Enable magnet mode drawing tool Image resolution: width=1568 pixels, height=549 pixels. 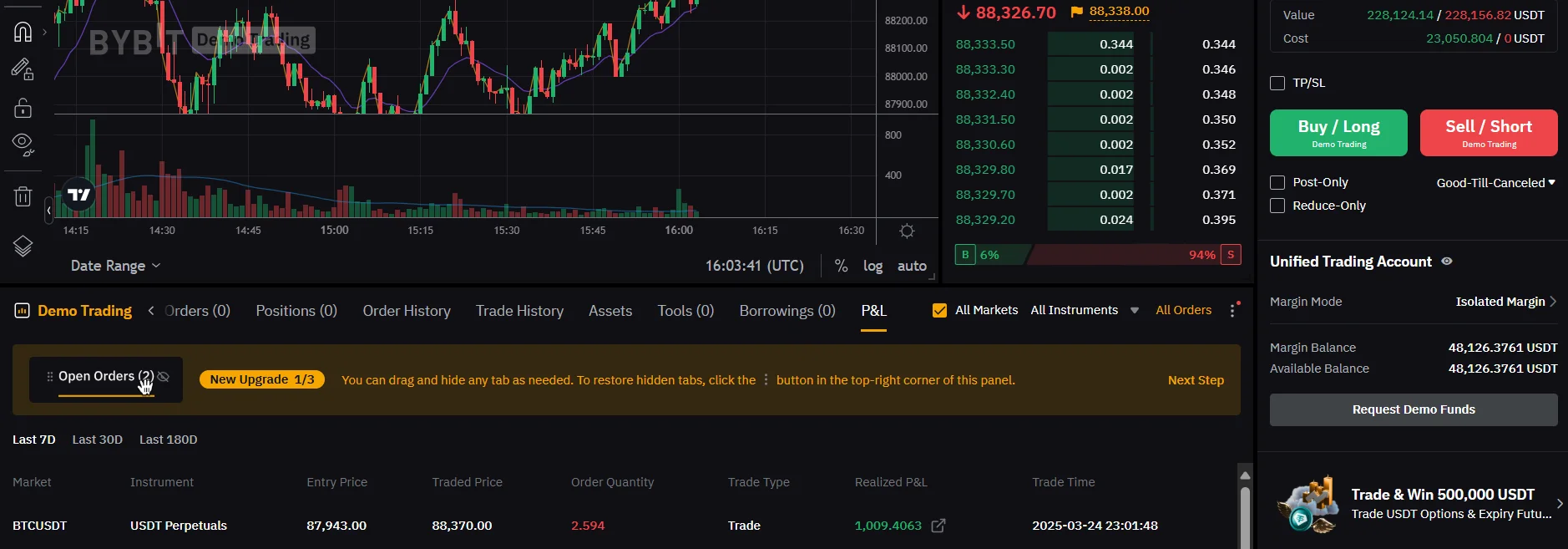pos(23,32)
